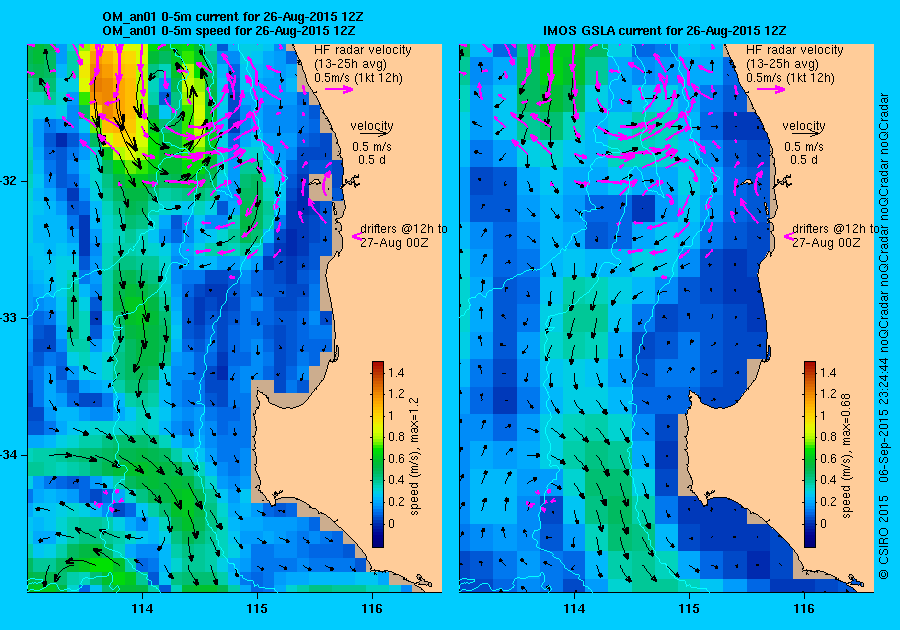Screen dimensions: 900x630
Task: Click colorbar tick '0.2' in left map
Action: click(x=396, y=501)
